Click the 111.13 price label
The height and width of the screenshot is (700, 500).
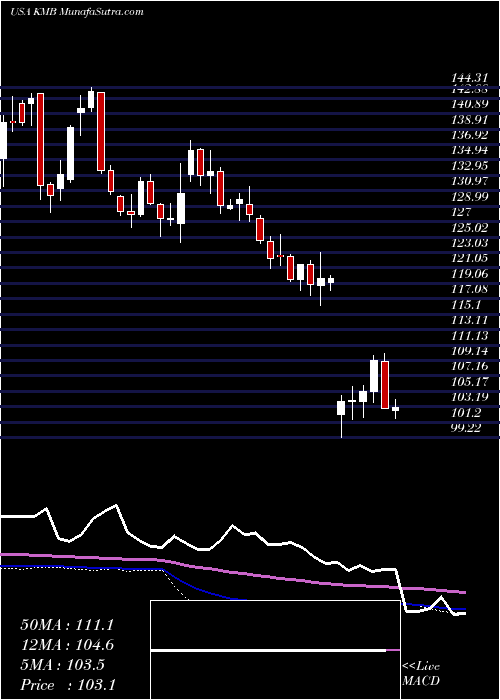[x=471, y=335]
